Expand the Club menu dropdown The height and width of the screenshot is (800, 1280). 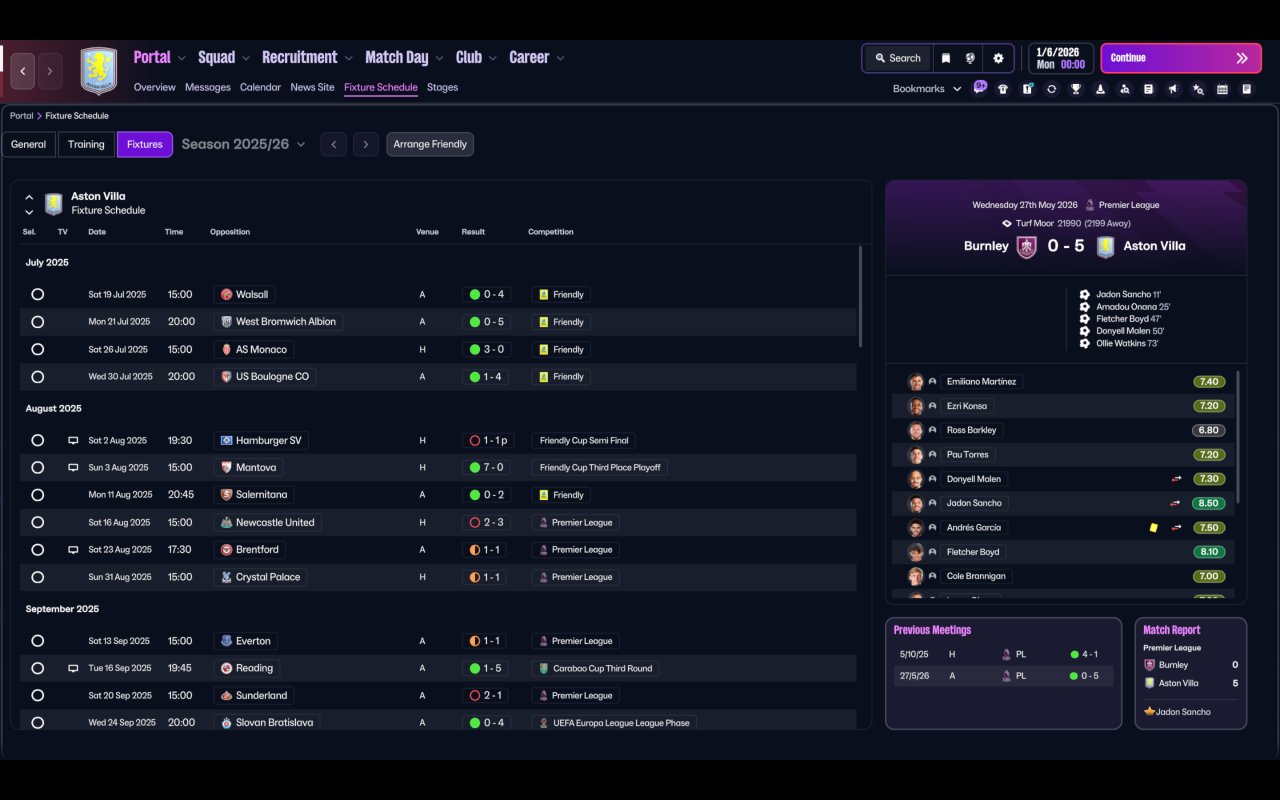pos(493,59)
